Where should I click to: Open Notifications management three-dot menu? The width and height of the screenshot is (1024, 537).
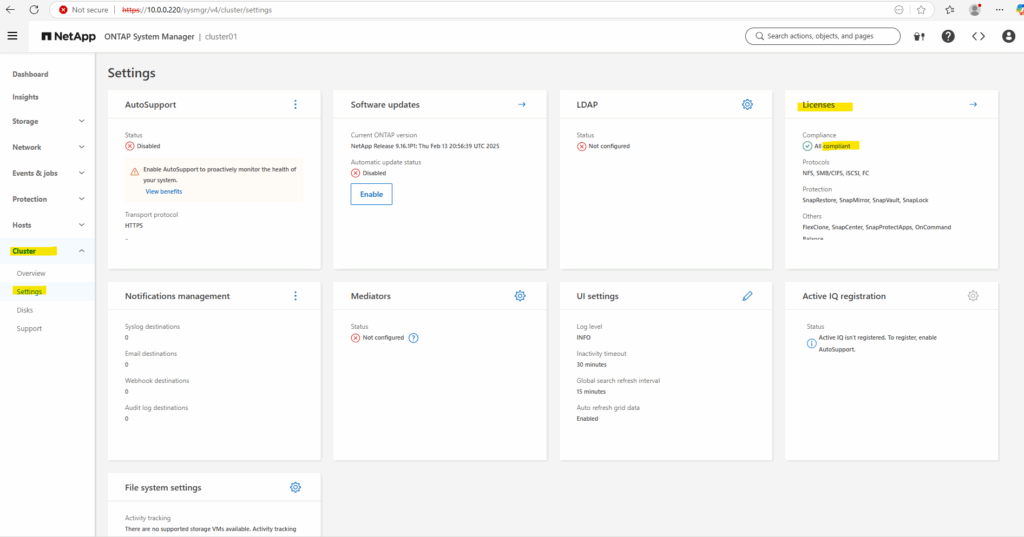pos(295,296)
